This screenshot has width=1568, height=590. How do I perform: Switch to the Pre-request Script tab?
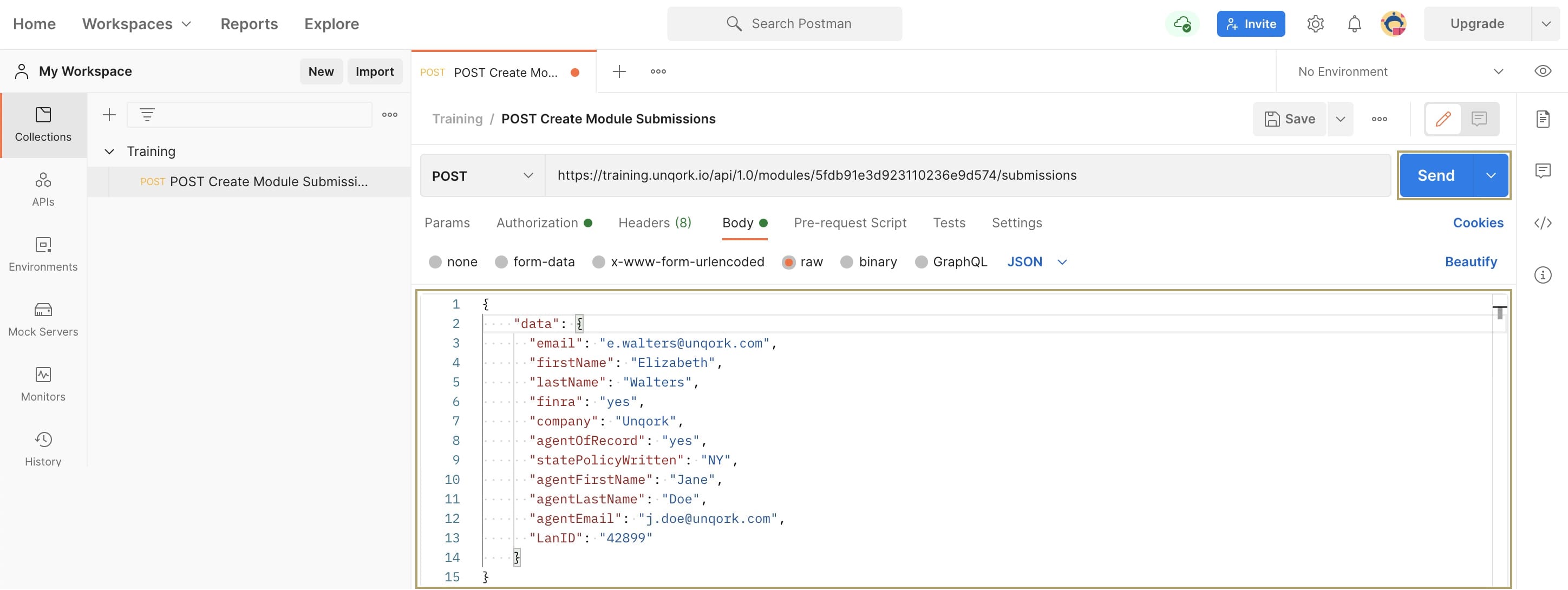[850, 222]
